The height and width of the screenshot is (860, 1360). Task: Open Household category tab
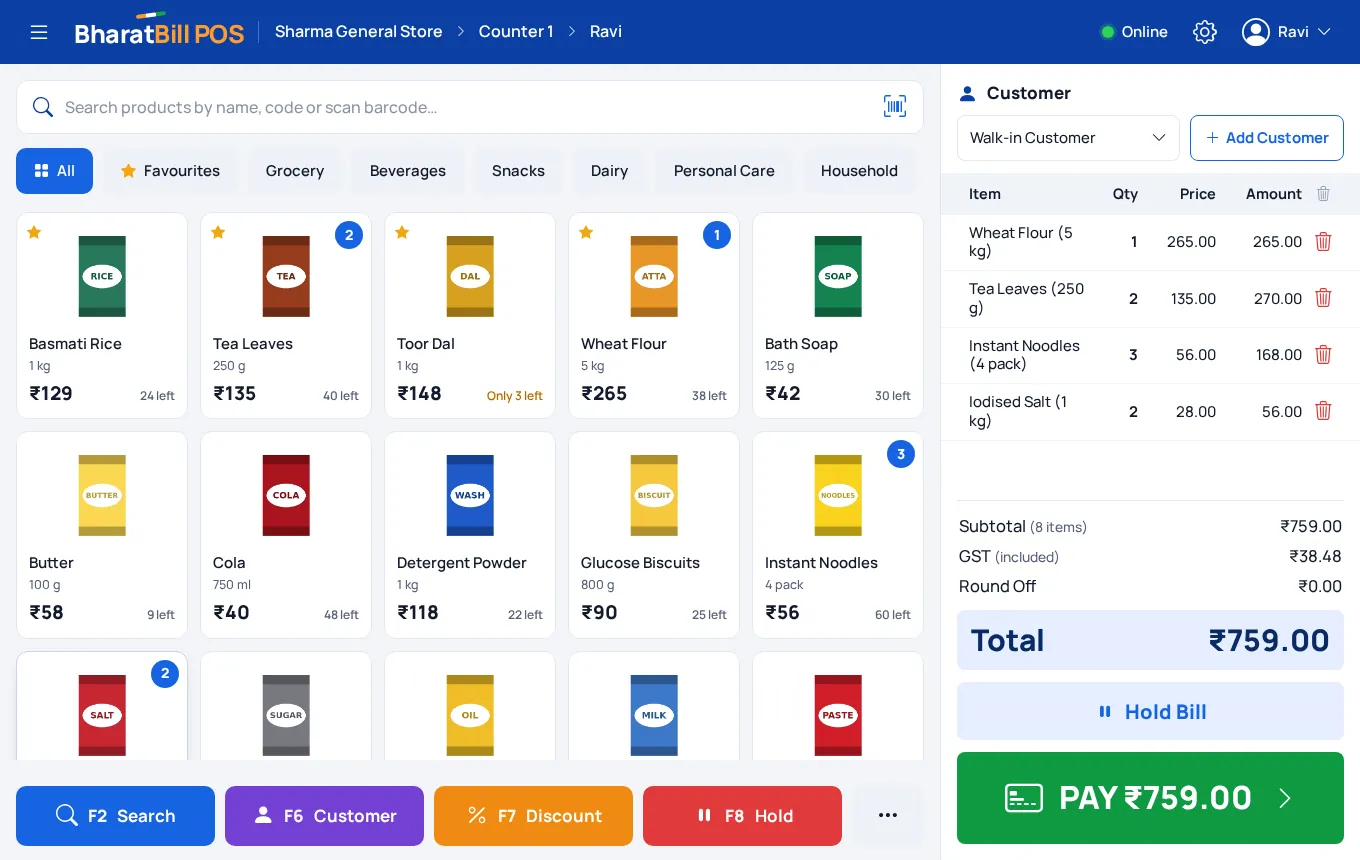[859, 171]
